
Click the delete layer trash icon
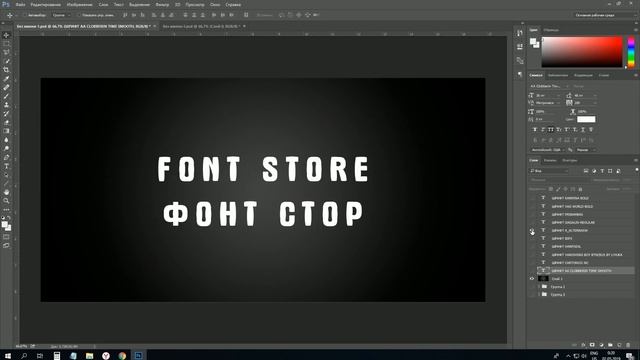pyautogui.click(x=628, y=345)
